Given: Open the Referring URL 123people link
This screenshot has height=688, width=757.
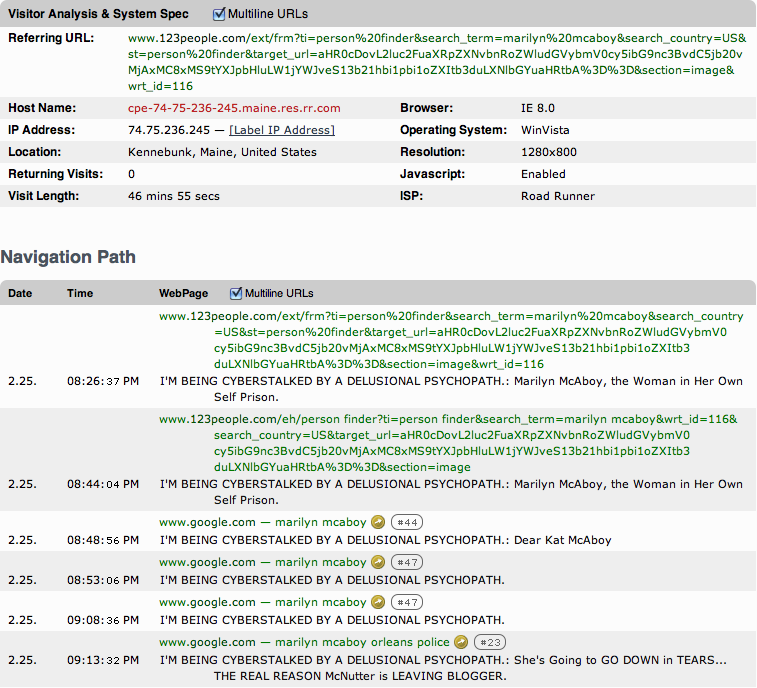Looking at the screenshot, I should (437, 62).
